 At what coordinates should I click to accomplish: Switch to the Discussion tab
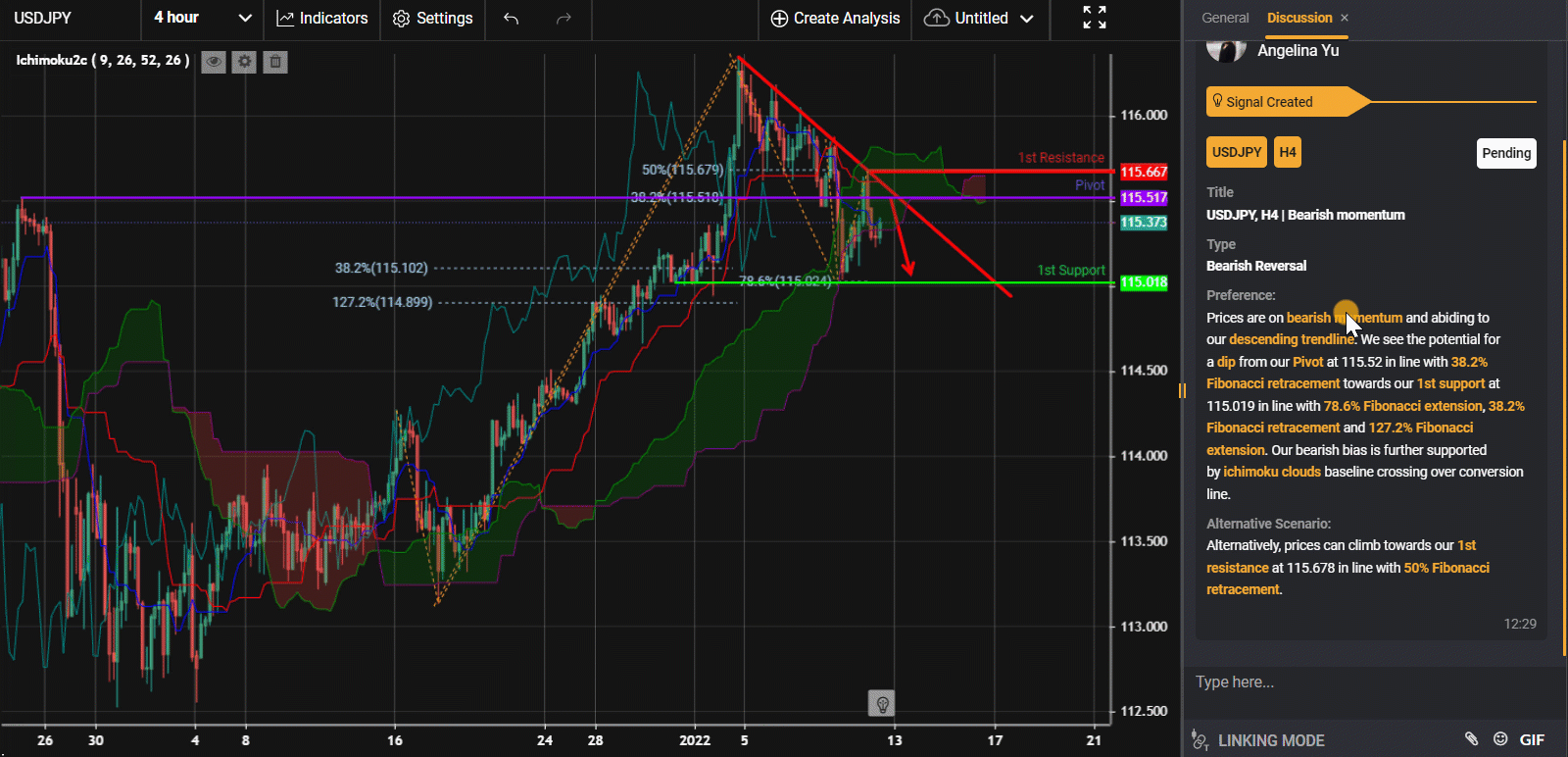[1299, 18]
